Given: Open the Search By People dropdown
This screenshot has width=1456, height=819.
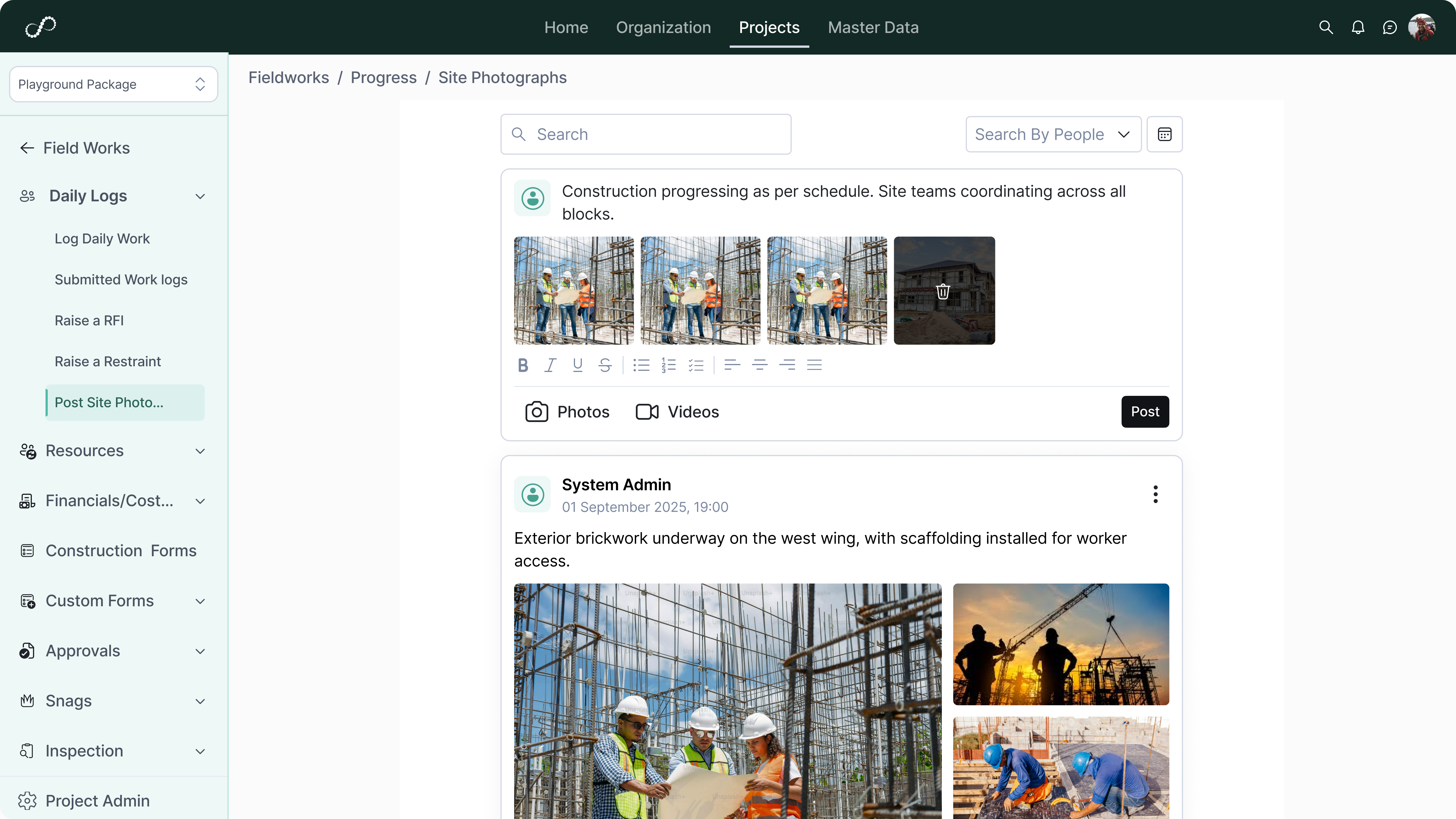Looking at the screenshot, I should [x=1053, y=134].
